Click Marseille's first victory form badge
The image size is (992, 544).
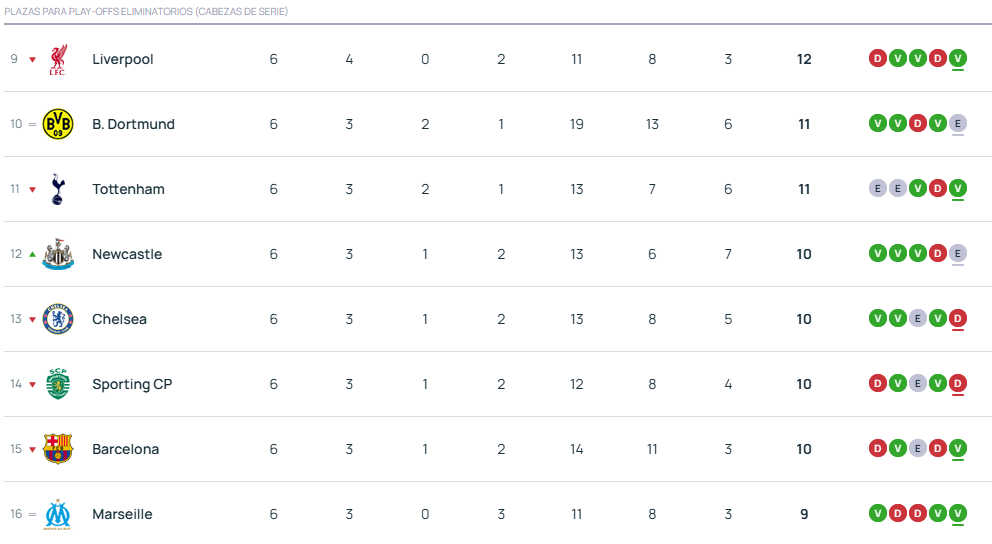point(878,513)
